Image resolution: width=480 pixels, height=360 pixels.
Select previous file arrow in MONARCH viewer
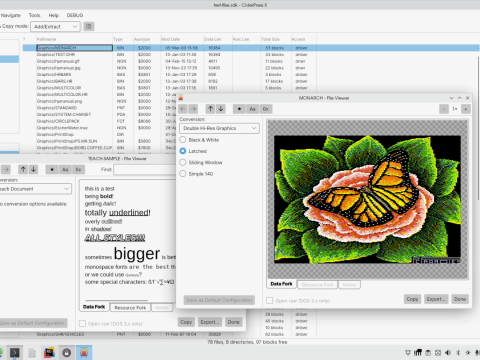click(x=210, y=109)
